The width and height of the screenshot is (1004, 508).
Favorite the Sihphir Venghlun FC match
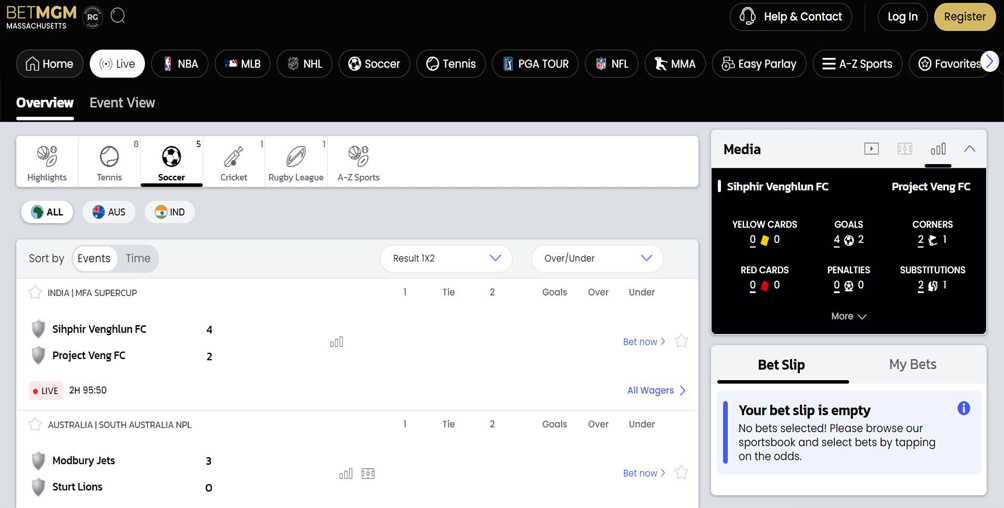[x=681, y=341]
